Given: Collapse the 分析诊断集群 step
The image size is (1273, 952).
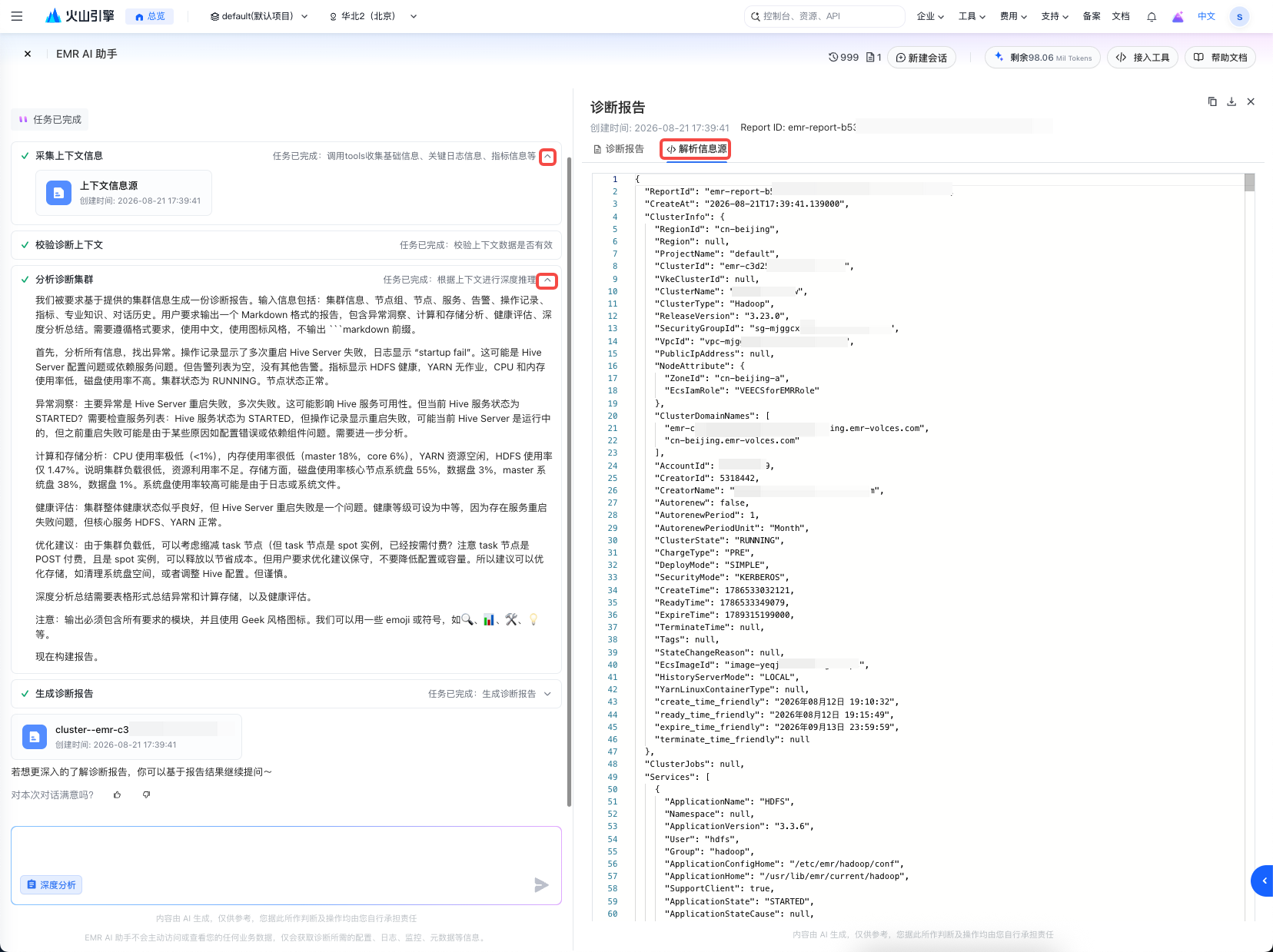Looking at the screenshot, I should pos(547,280).
